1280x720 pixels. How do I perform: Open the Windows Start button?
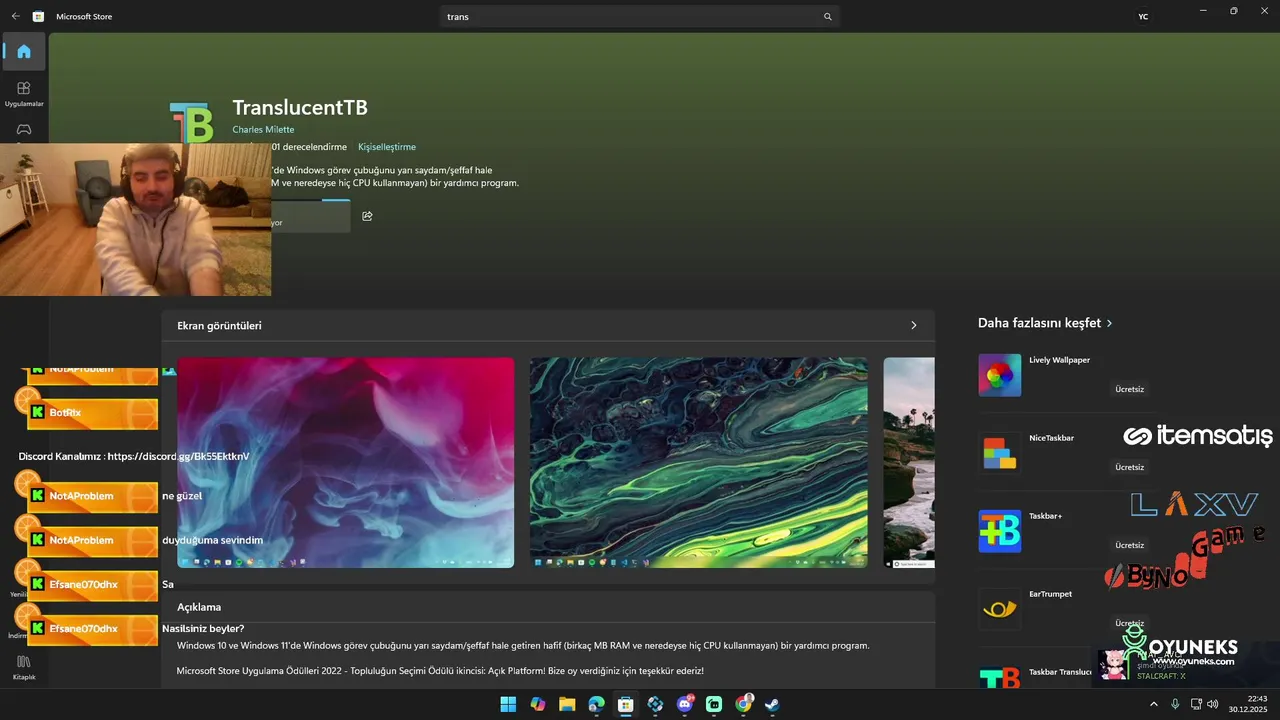click(508, 704)
